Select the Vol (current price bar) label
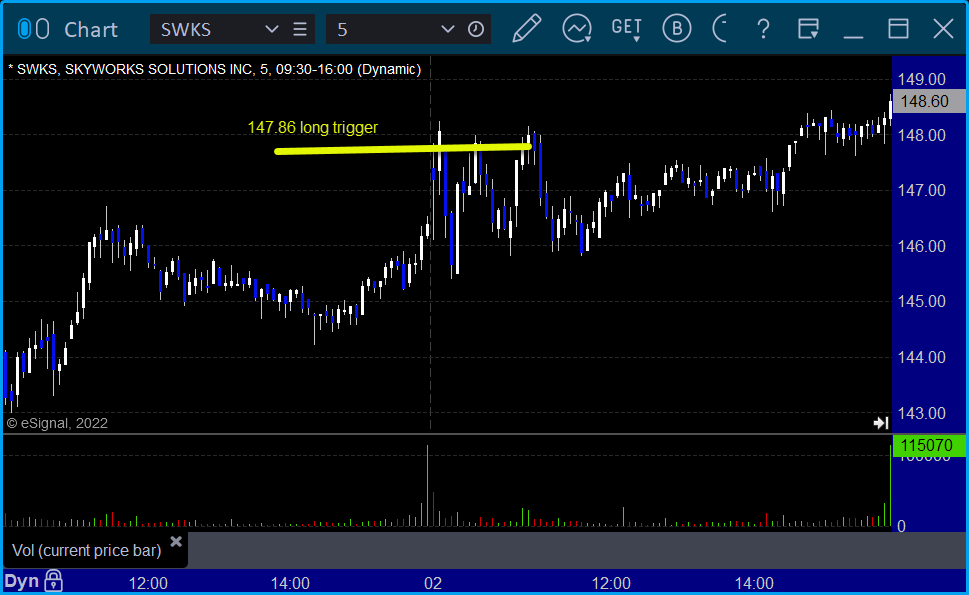 [x=87, y=550]
